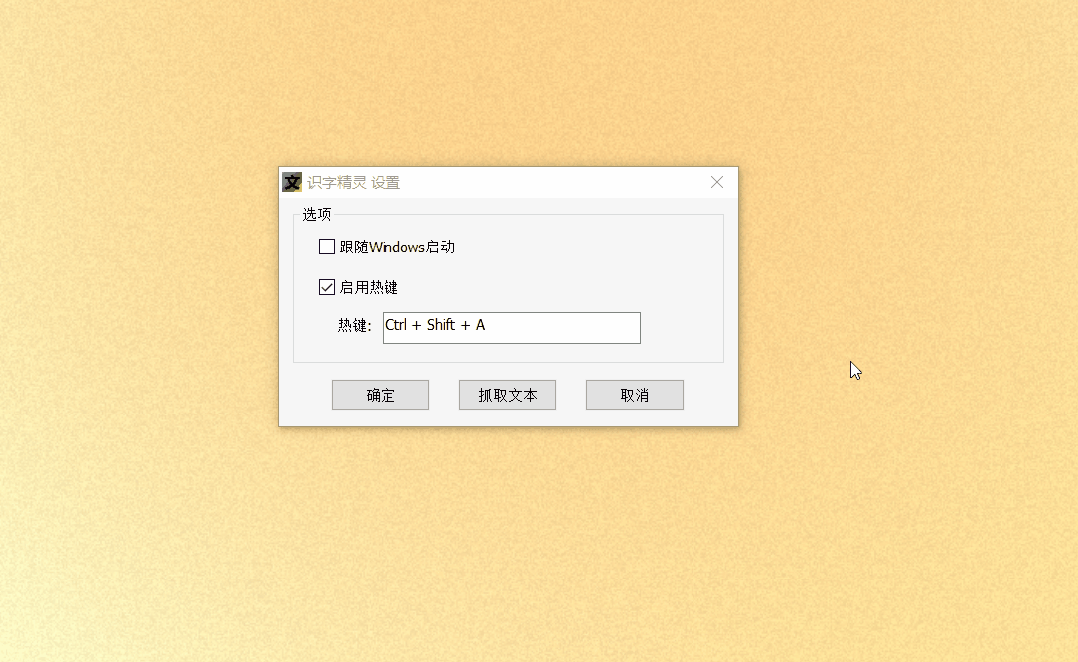Start capture with 抓取文本 button
This screenshot has width=1078, height=662.
click(507, 395)
